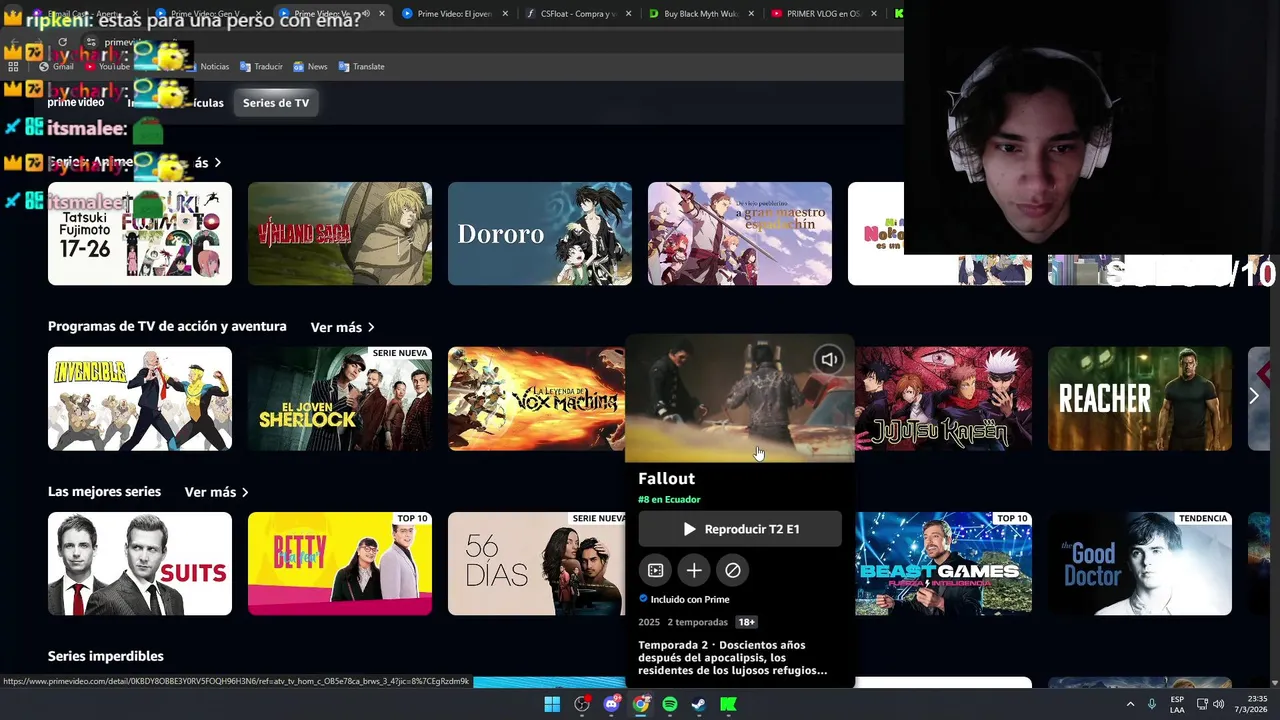Image resolution: width=1280 pixels, height=720 pixels.
Task: Click the 'Las mejores series' heading
Action: (104, 492)
